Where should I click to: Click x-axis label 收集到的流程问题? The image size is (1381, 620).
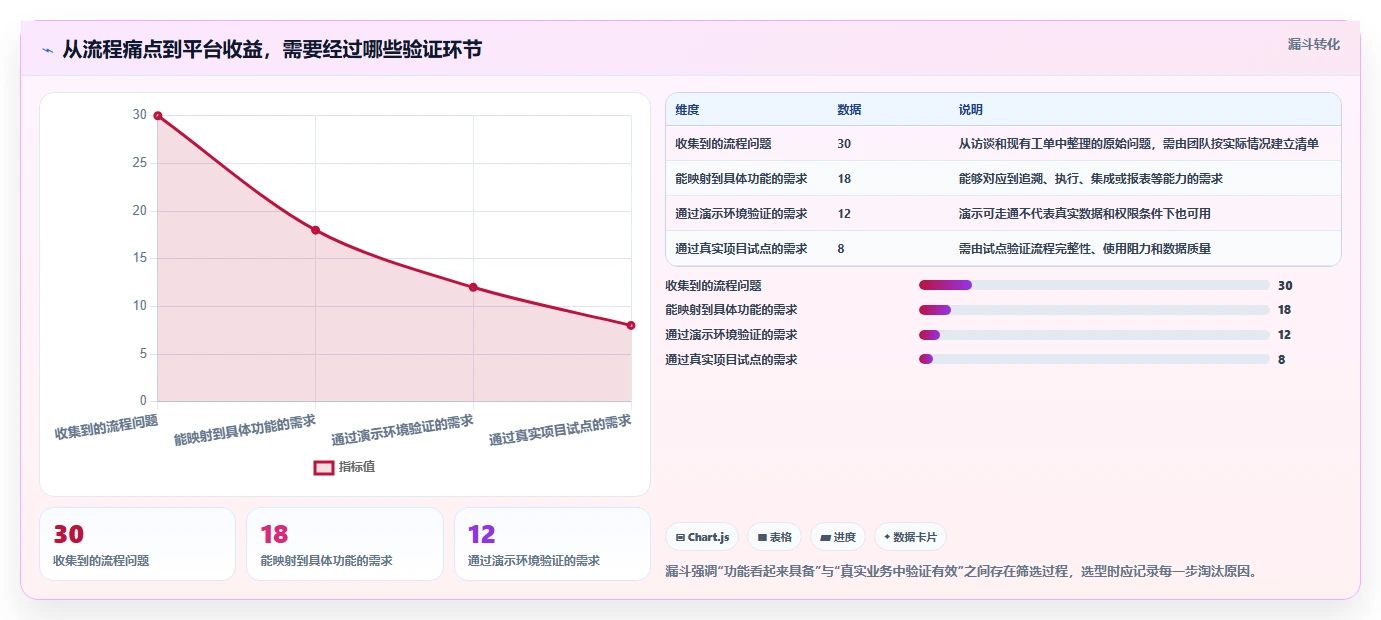pyautogui.click(x=106, y=427)
